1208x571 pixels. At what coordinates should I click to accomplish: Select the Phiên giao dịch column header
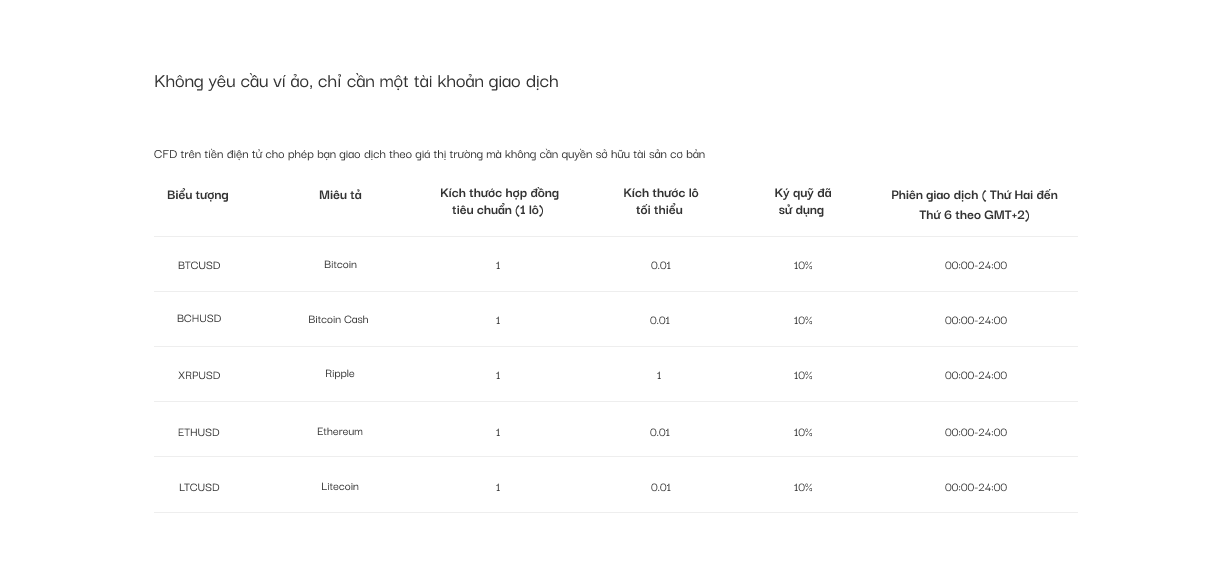pos(974,204)
